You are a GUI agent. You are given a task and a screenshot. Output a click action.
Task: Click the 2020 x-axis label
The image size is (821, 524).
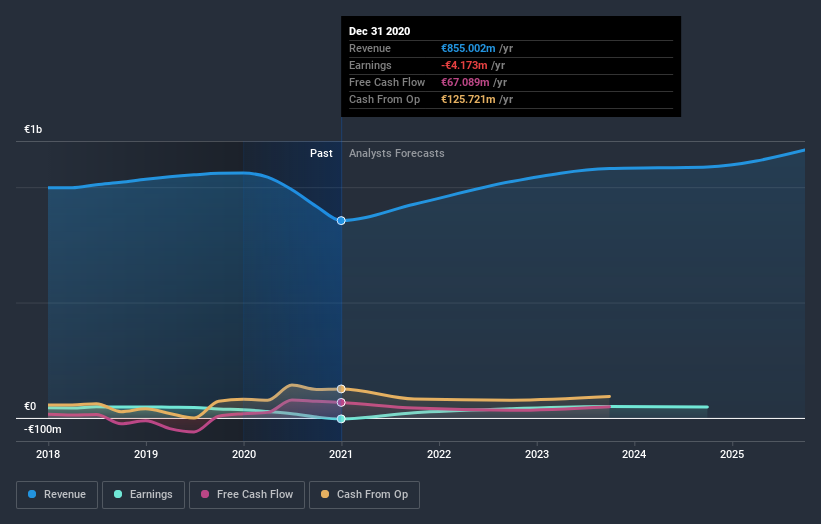tap(244, 454)
